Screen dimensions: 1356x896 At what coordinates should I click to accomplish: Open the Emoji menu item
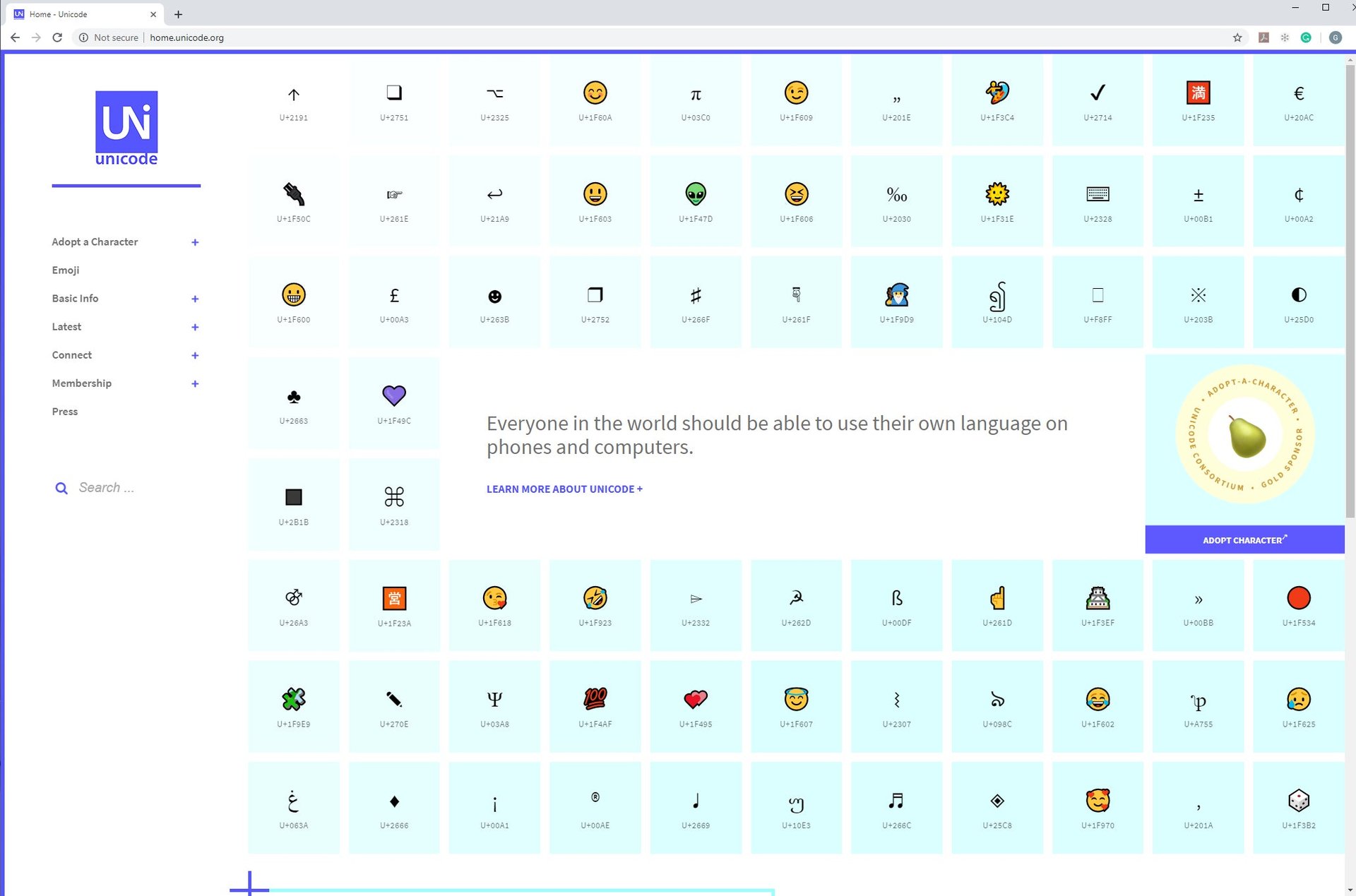pos(66,270)
